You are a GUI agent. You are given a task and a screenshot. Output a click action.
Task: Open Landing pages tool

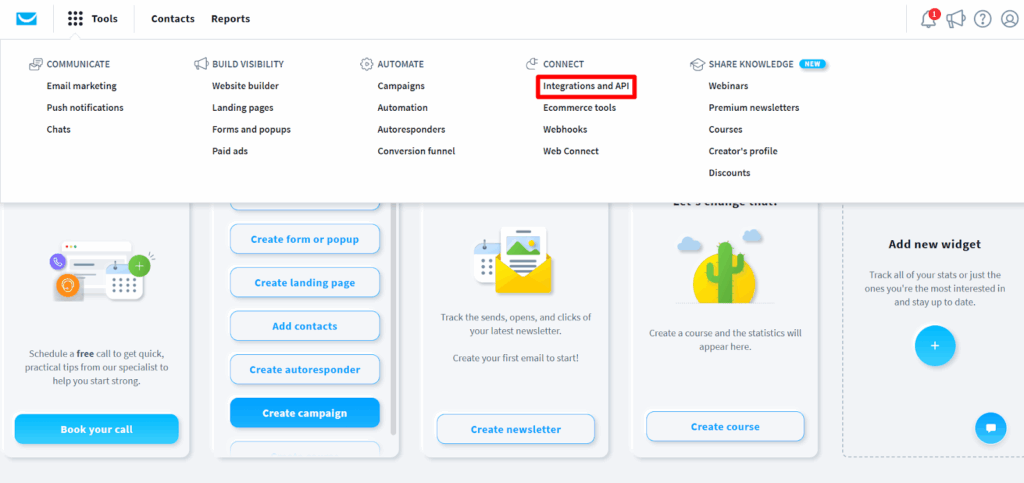(243, 108)
